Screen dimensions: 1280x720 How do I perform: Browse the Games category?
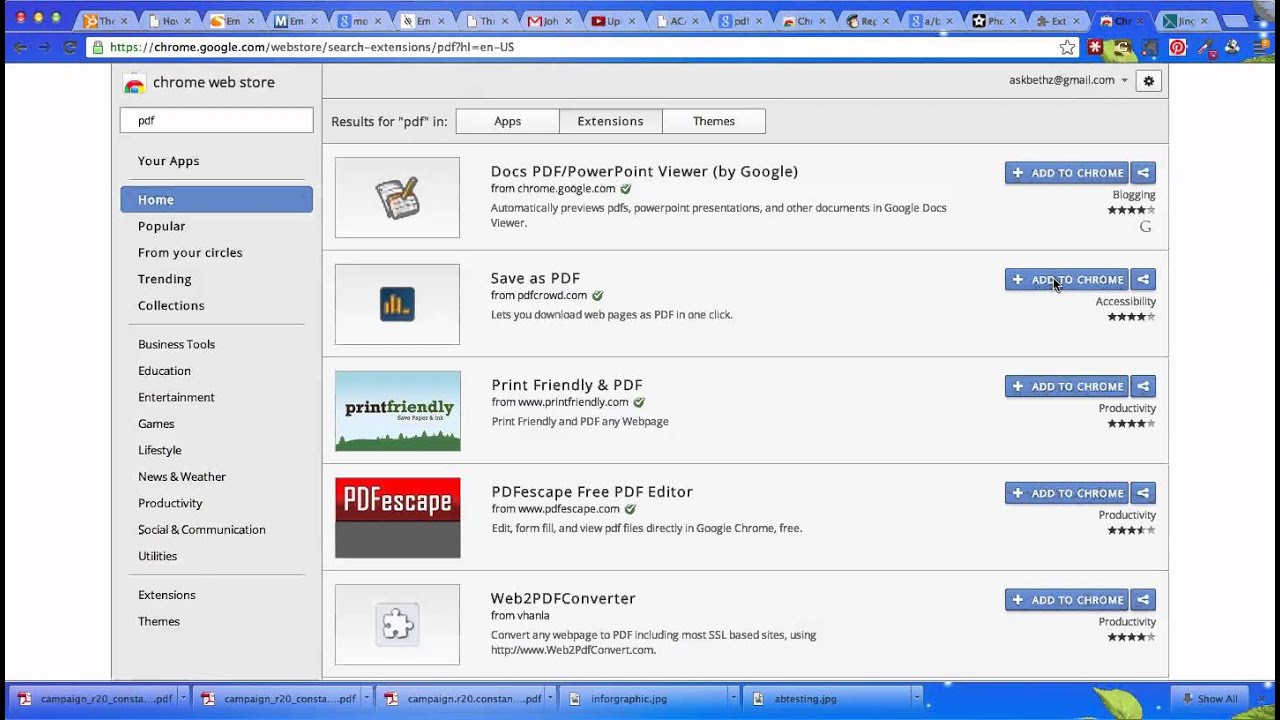[x=156, y=424]
